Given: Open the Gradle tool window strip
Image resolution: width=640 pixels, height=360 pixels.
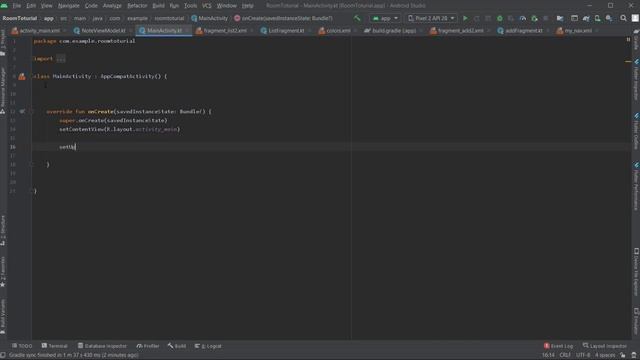Looking at the screenshot, I should pyautogui.click(x=636, y=39).
